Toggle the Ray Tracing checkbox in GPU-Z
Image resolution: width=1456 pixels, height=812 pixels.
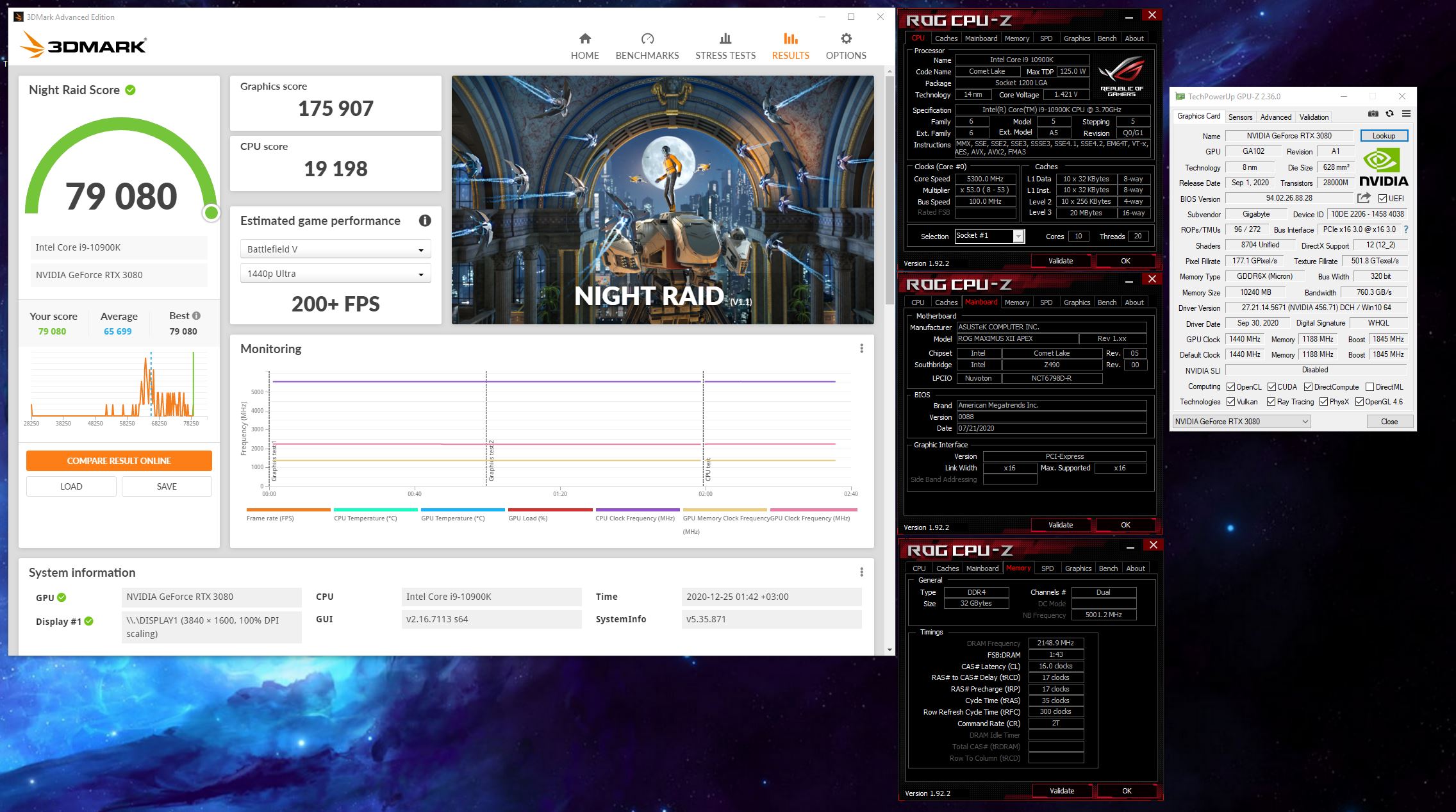pos(1271,402)
